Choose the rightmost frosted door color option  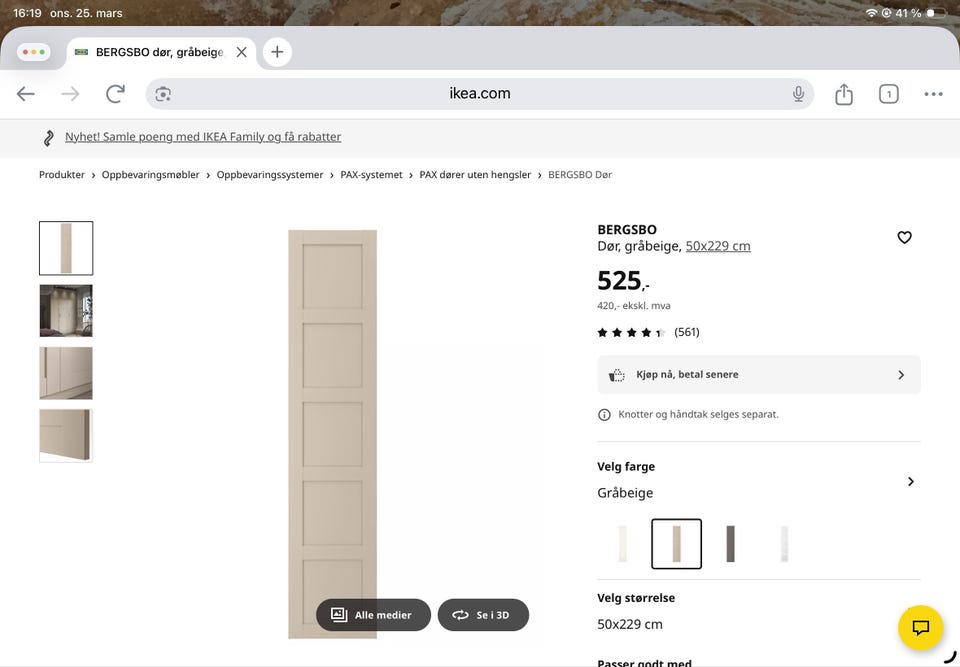[x=784, y=543]
